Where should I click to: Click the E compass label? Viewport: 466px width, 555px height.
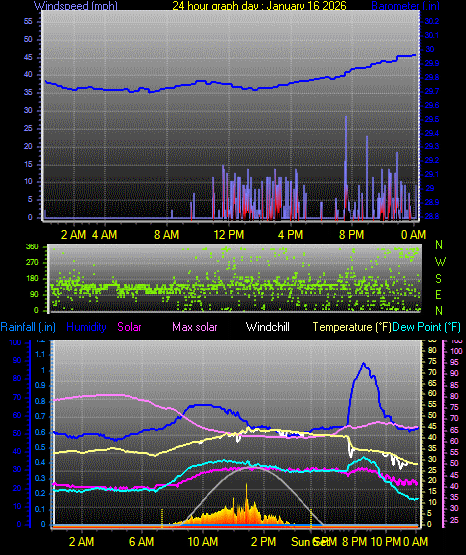coord(438,294)
